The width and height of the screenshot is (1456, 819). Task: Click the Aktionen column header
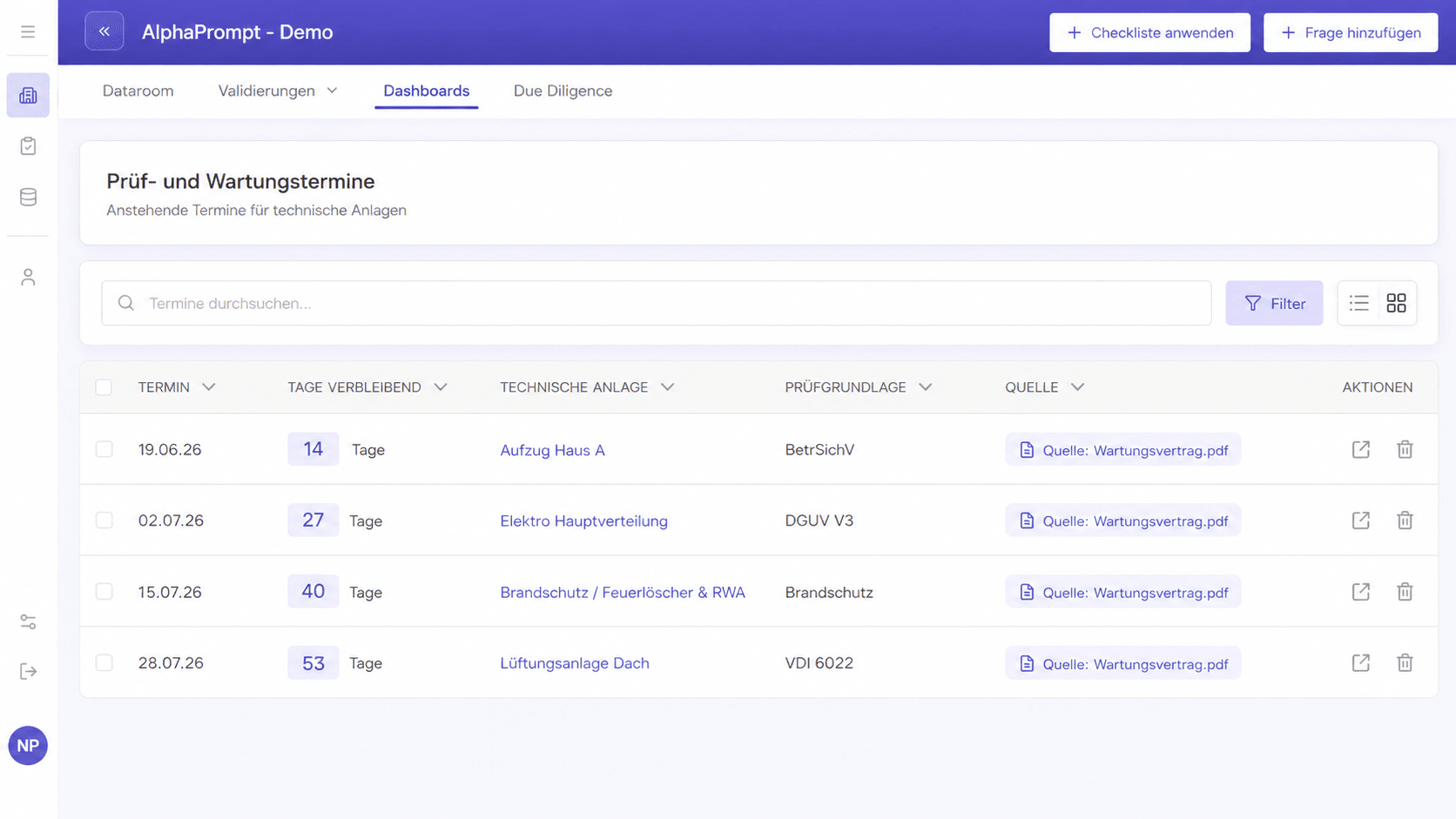coord(1378,387)
